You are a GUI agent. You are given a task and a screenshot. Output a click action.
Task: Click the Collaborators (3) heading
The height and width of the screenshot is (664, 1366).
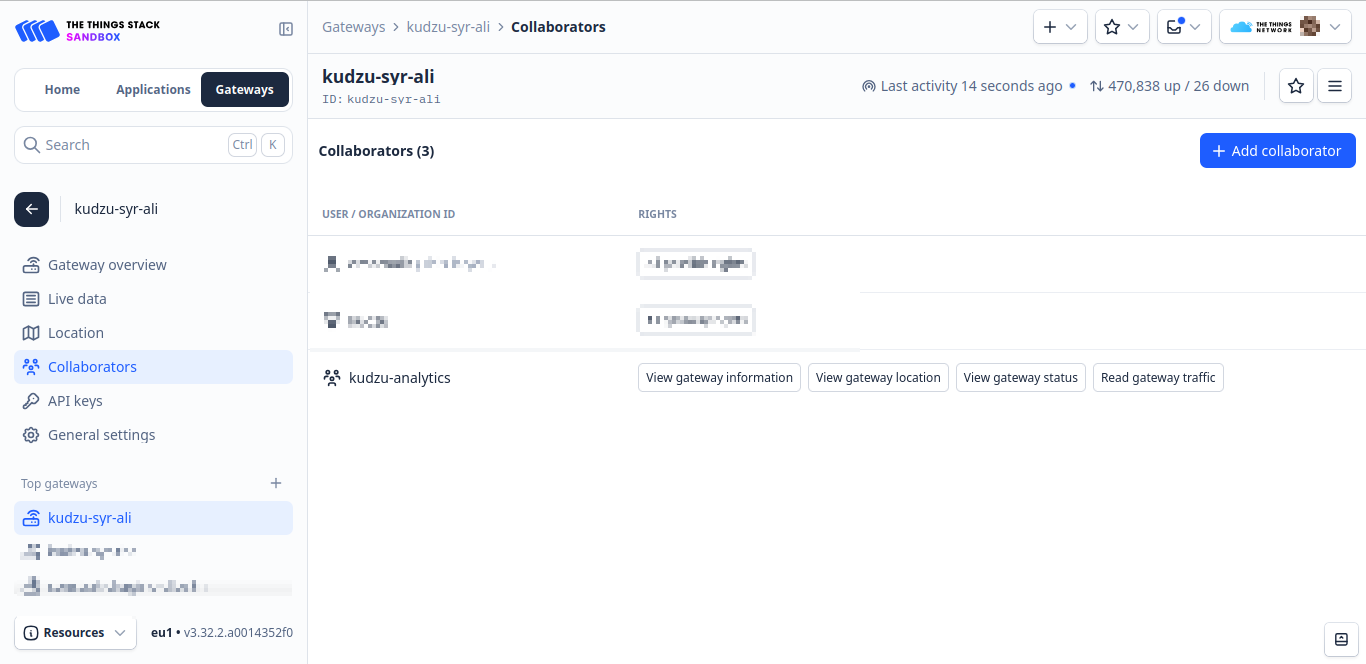pos(376,151)
